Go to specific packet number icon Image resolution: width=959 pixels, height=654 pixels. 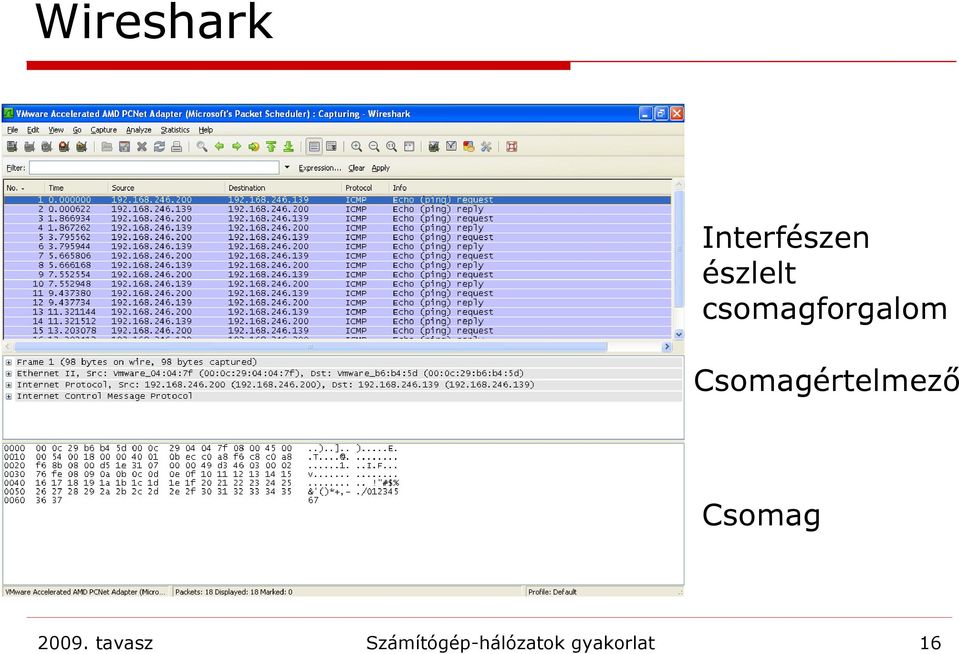point(254,146)
